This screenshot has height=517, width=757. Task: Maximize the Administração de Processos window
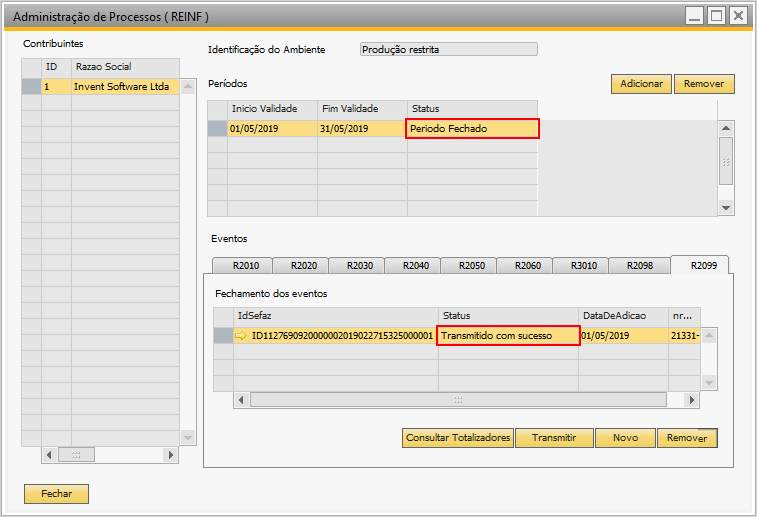pyautogui.click(x=716, y=15)
